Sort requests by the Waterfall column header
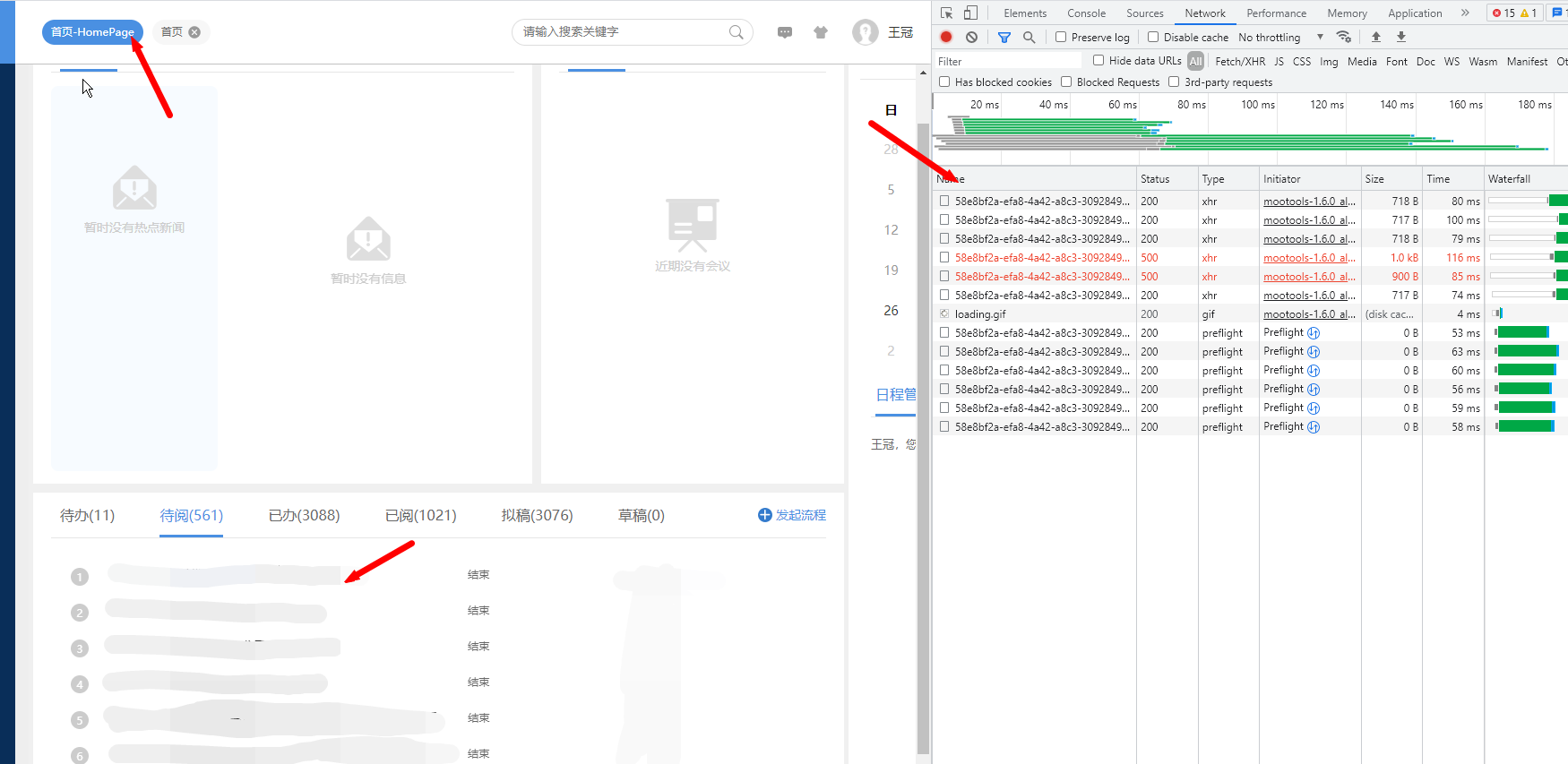1568x764 pixels. coord(1527,179)
